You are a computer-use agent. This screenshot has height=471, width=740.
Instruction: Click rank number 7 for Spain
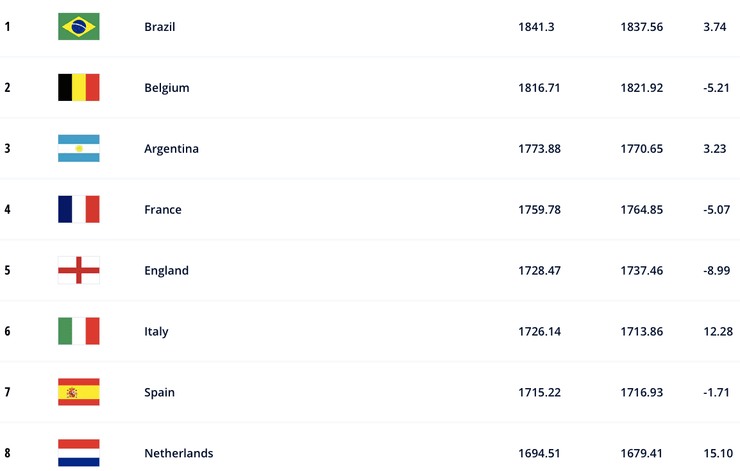[x=7, y=393]
